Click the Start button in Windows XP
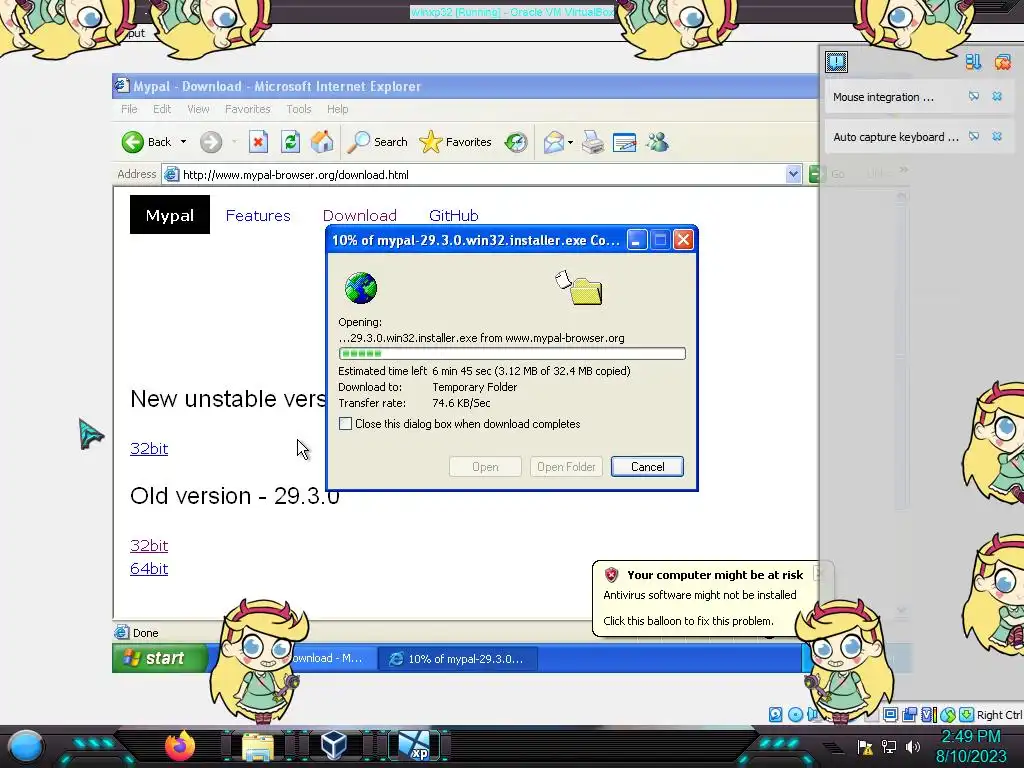This screenshot has height=768, width=1024. tap(160, 658)
